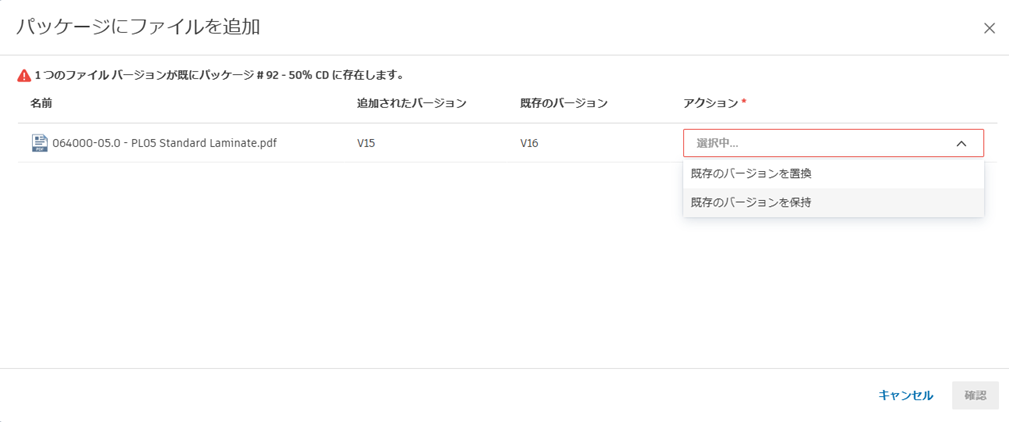Viewport: 1009px width, 422px height.
Task: Close the add files to package dialog
Action: (x=989, y=28)
